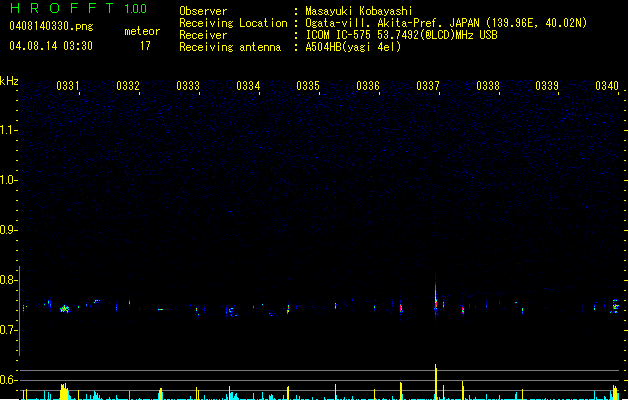
Task: Click the bright echo blob near 0331
Action: [x=65, y=309]
